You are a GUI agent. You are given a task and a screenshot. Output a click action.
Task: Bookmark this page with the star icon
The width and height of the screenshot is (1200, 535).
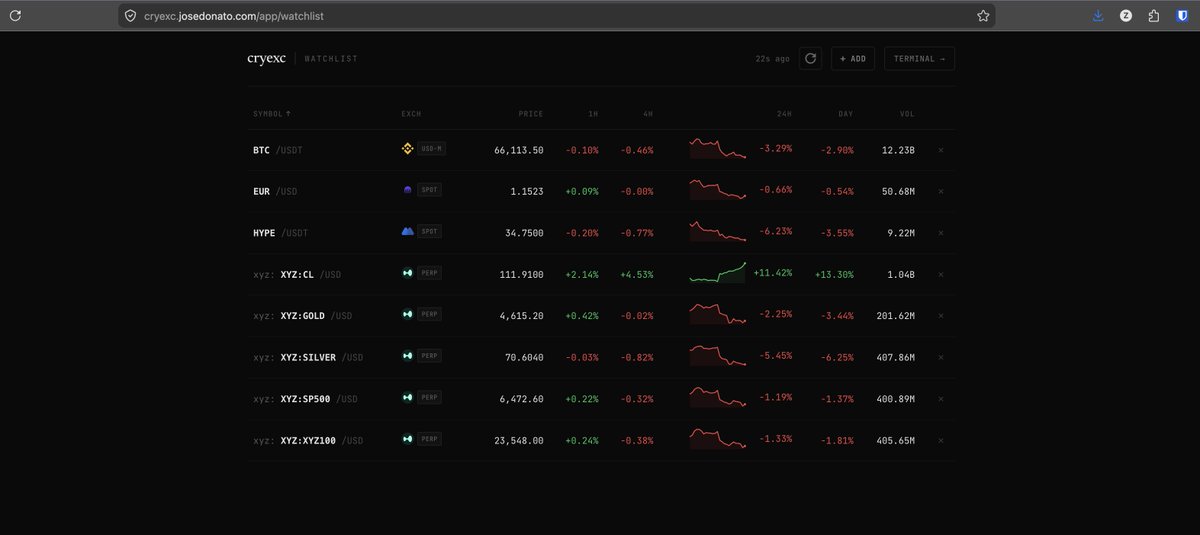point(983,16)
